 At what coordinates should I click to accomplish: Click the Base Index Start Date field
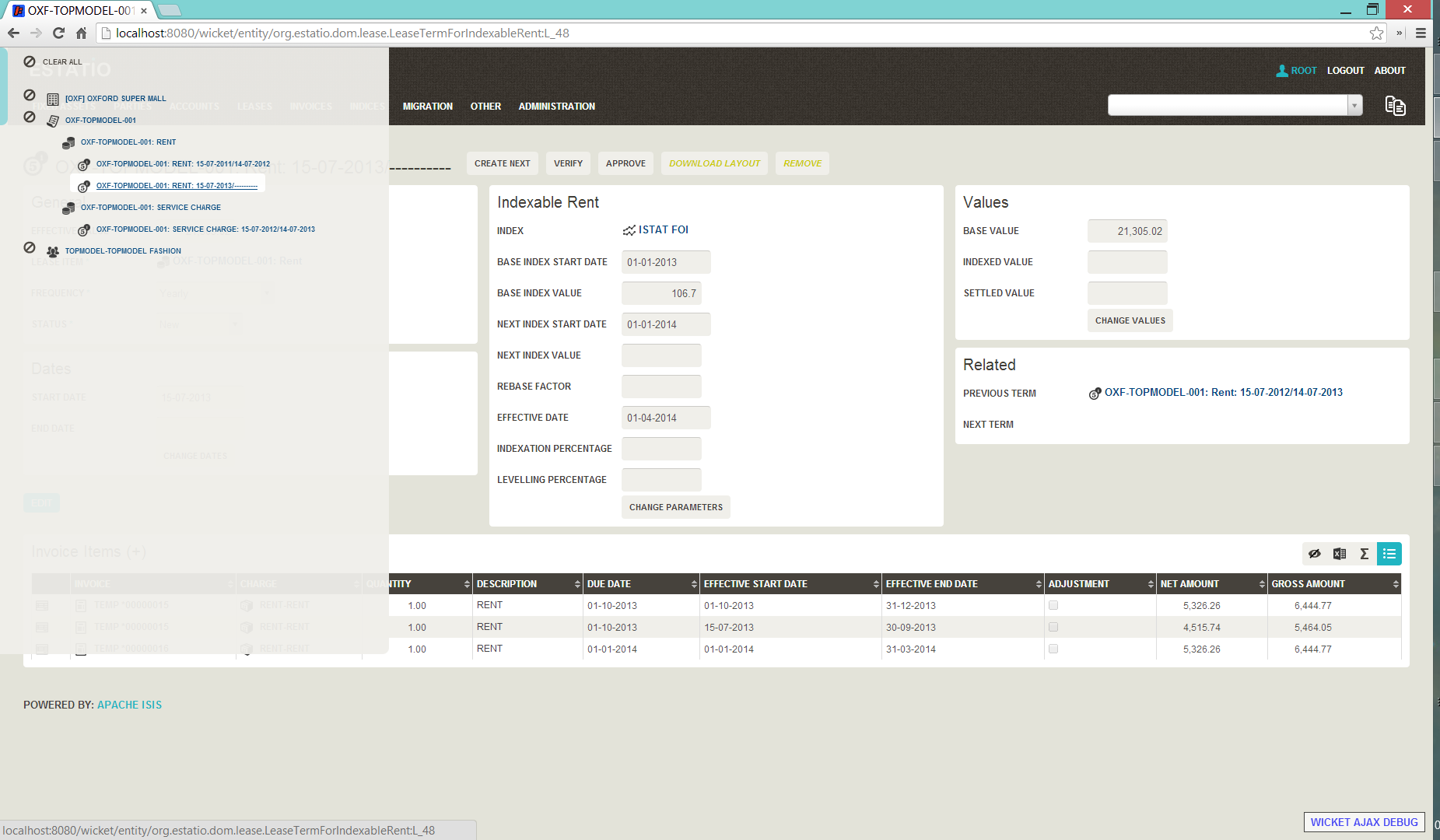(x=665, y=262)
